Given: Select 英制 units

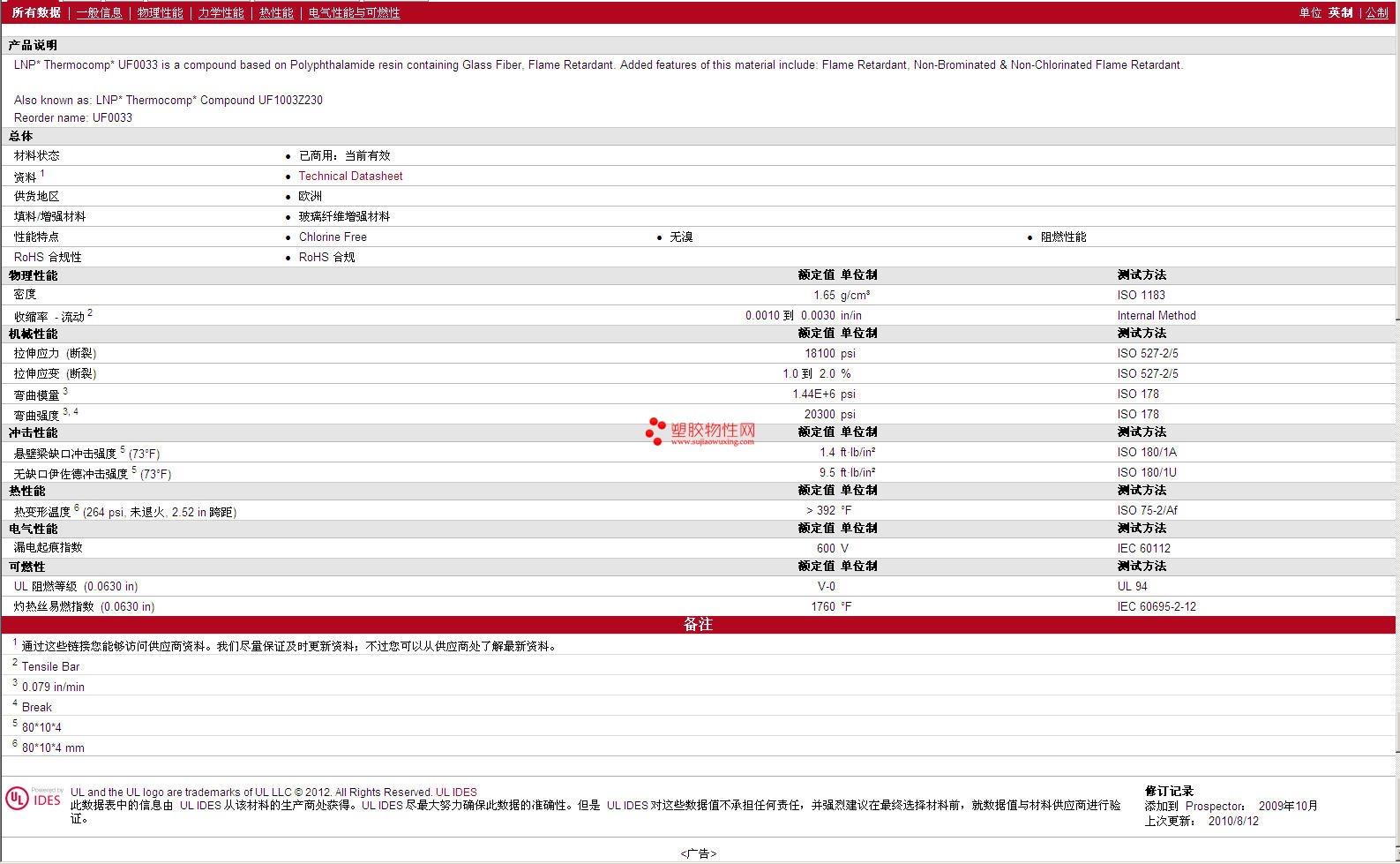Looking at the screenshot, I should coord(1341,12).
